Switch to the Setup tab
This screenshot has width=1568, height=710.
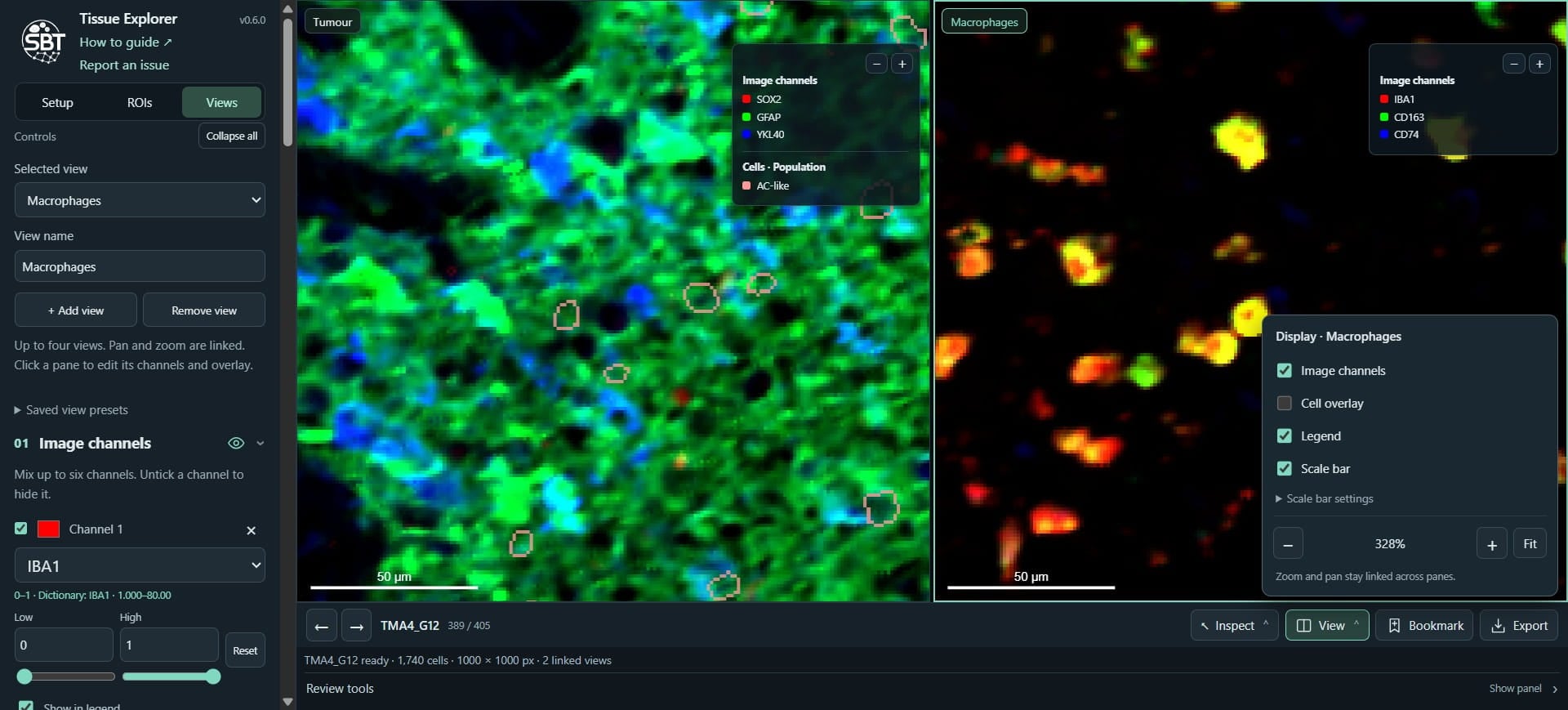(57, 103)
